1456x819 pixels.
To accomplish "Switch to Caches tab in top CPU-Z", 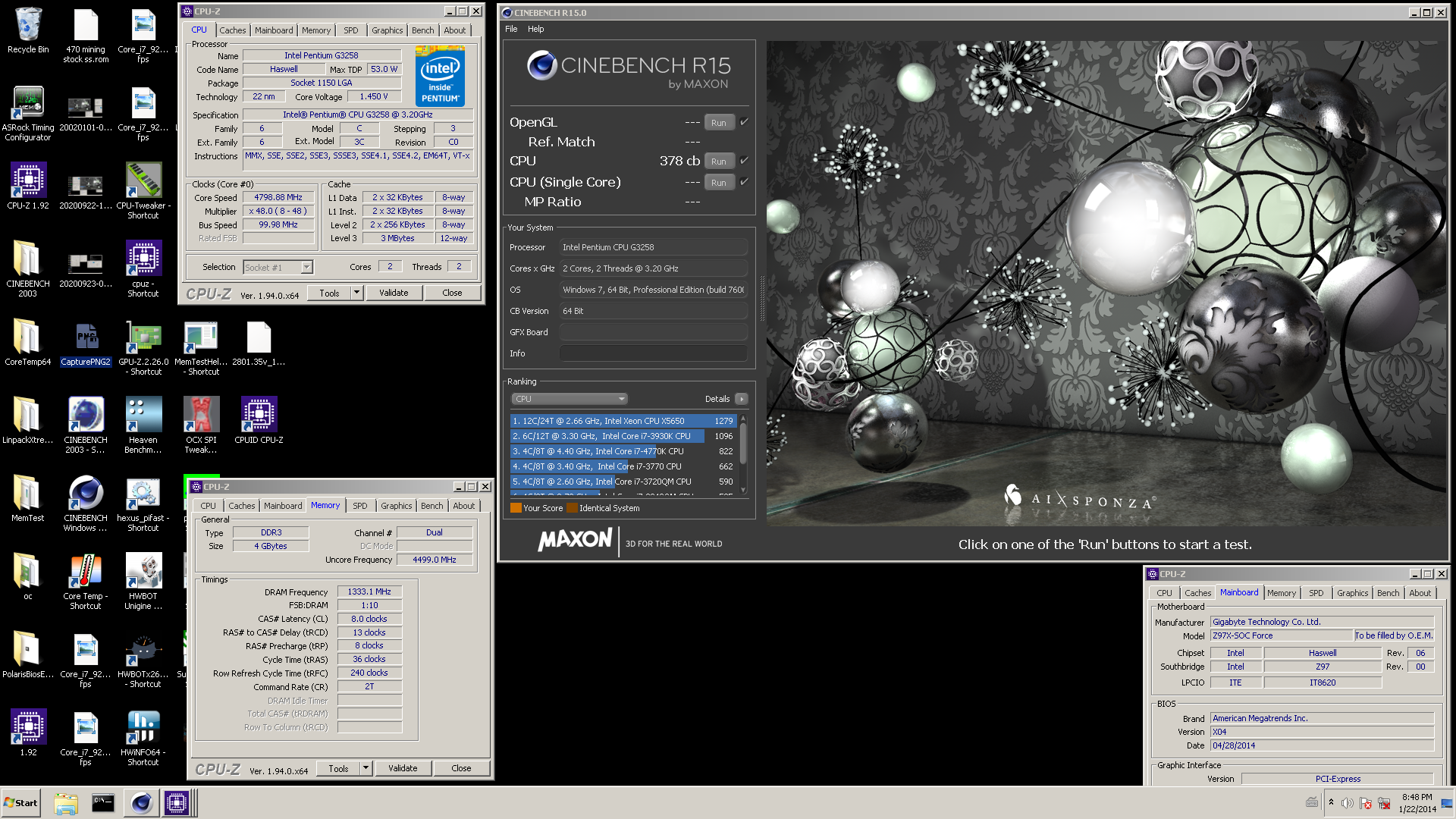I will (233, 30).
